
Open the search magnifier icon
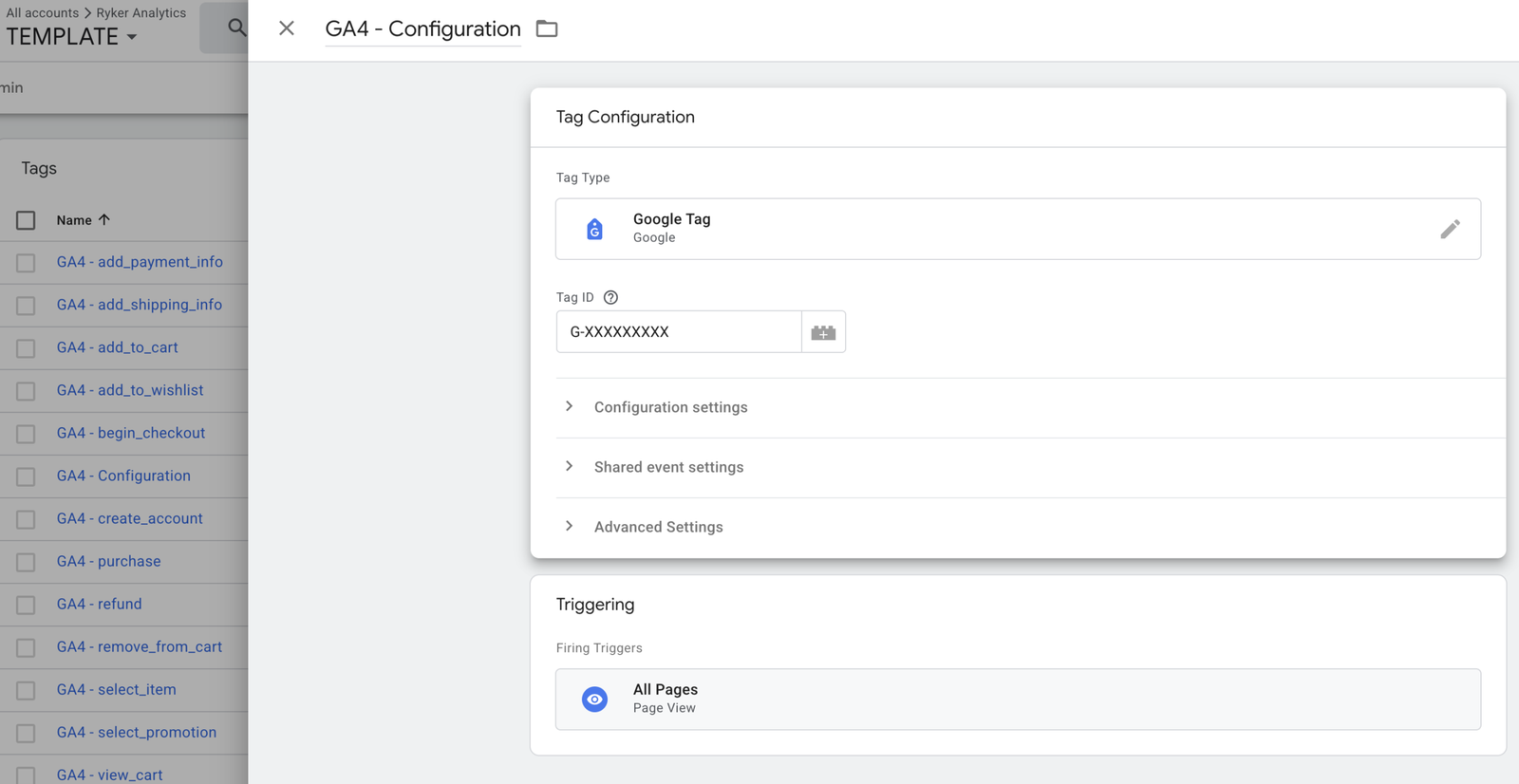(236, 28)
